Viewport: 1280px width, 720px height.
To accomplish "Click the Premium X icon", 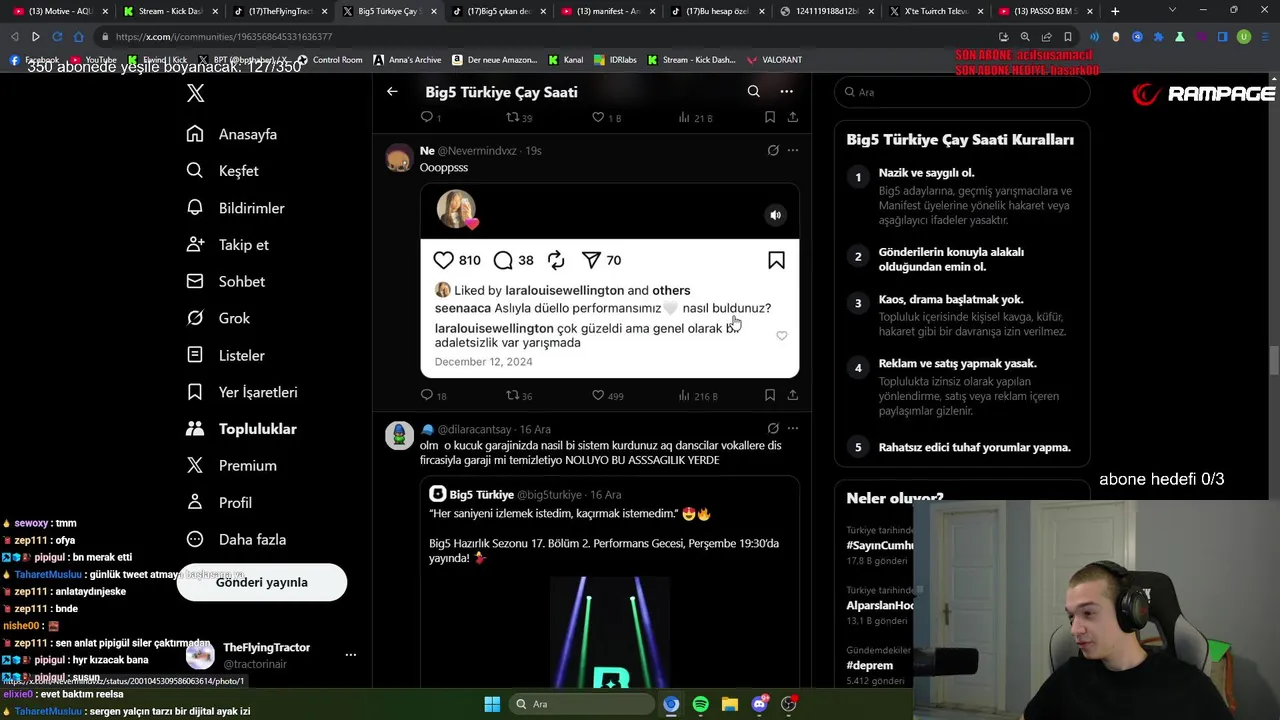I will coord(195,465).
